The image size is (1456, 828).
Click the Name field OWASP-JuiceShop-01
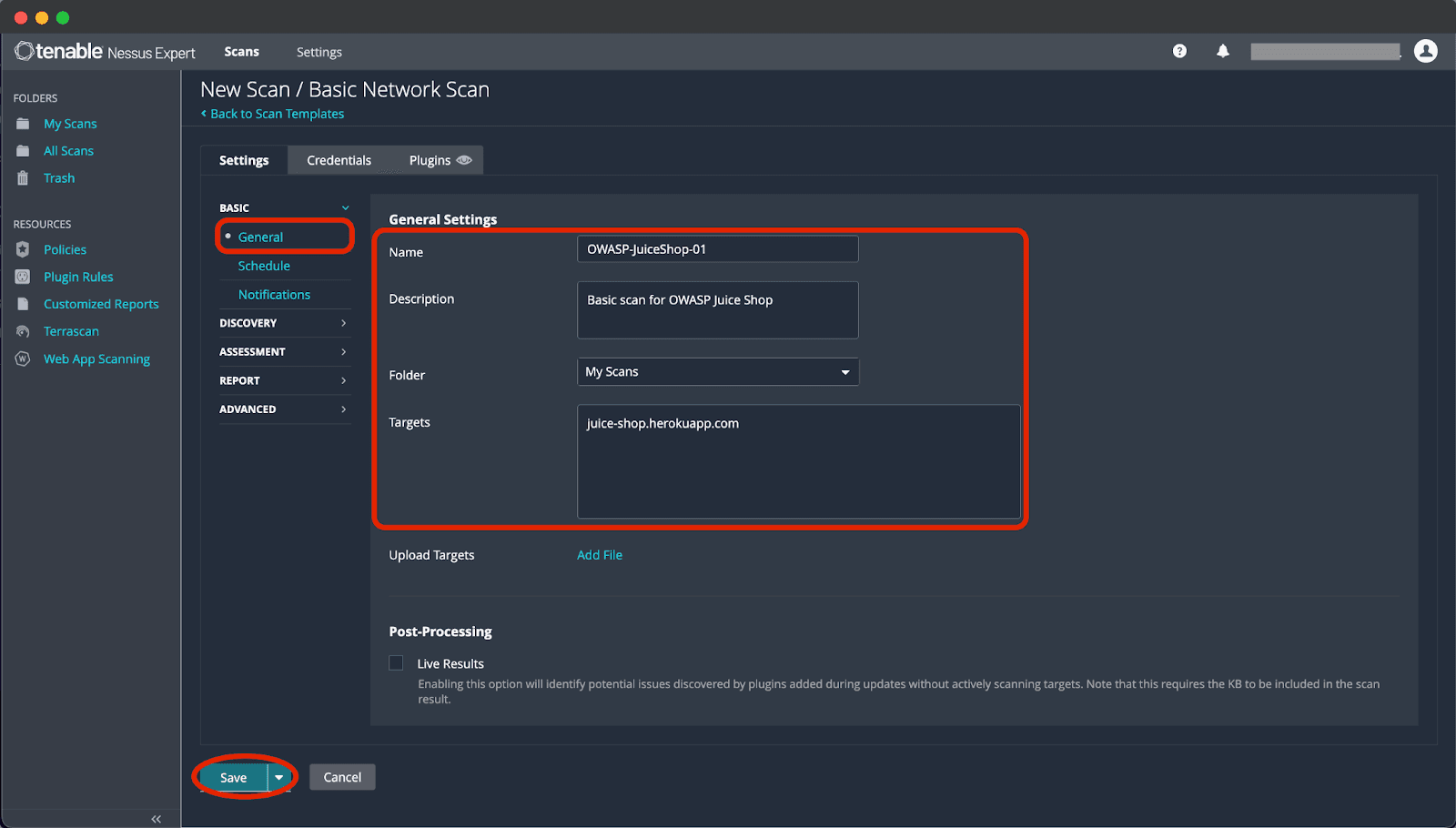pos(718,249)
